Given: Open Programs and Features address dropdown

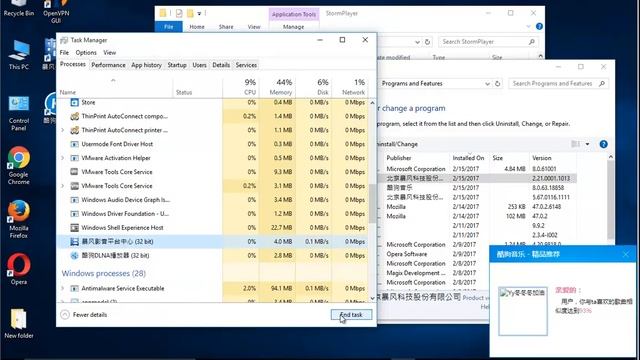Looking at the screenshot, I should pos(487,84).
